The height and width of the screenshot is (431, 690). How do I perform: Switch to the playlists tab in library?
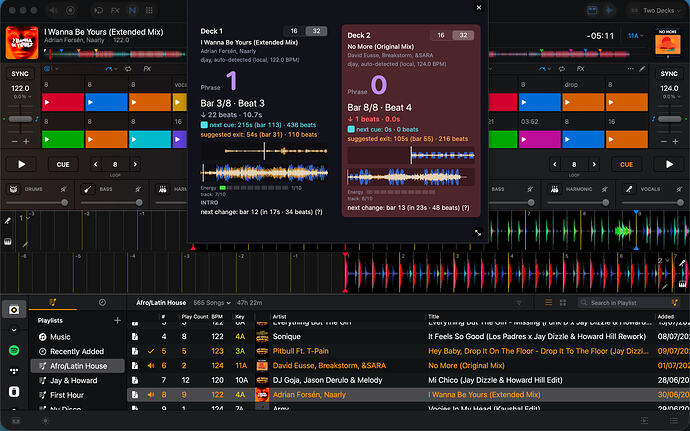tap(52, 302)
